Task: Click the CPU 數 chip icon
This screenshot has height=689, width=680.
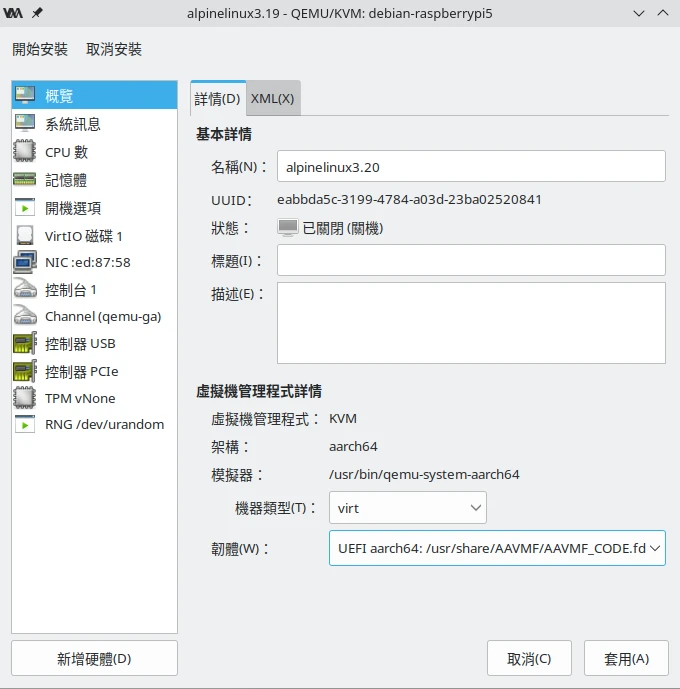Action: [25, 151]
